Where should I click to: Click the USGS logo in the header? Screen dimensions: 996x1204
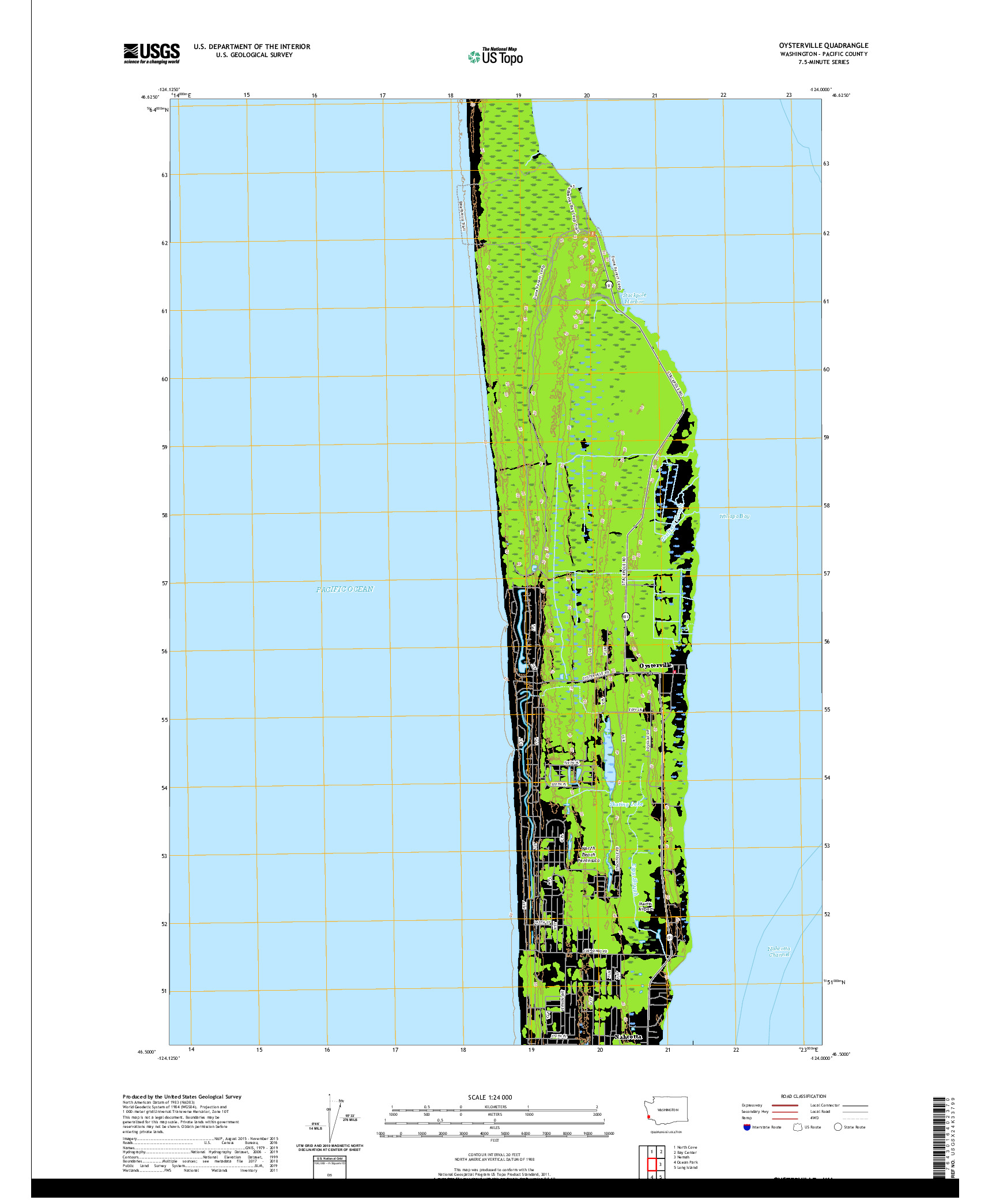(152, 54)
